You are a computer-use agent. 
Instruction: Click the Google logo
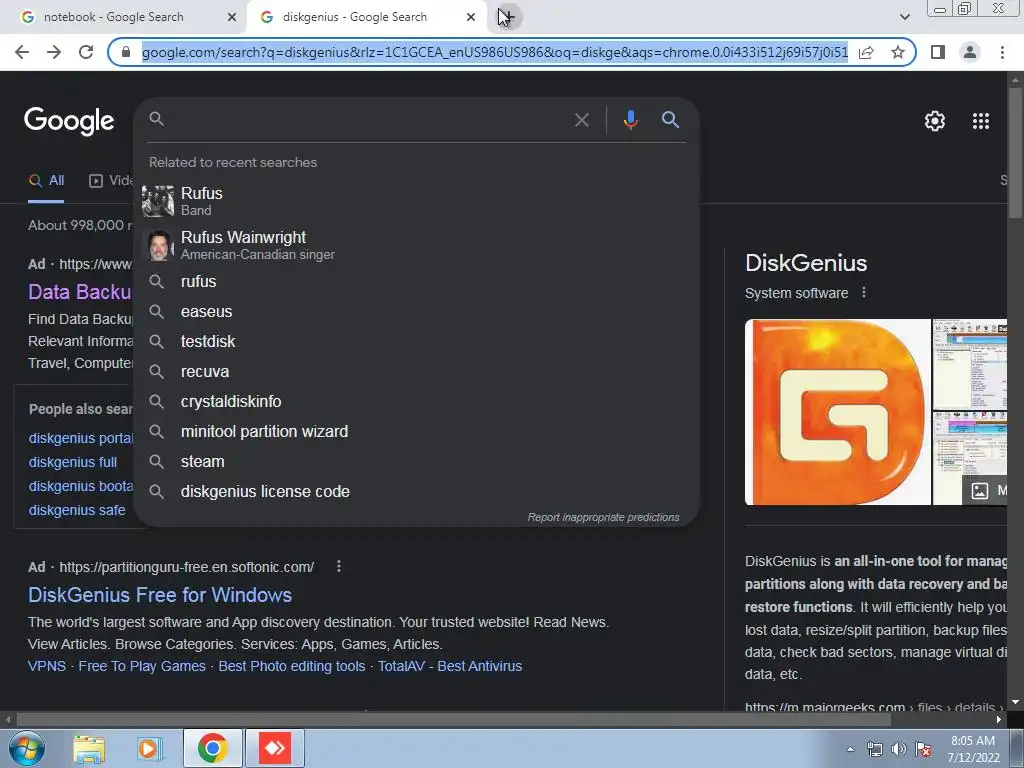point(69,121)
